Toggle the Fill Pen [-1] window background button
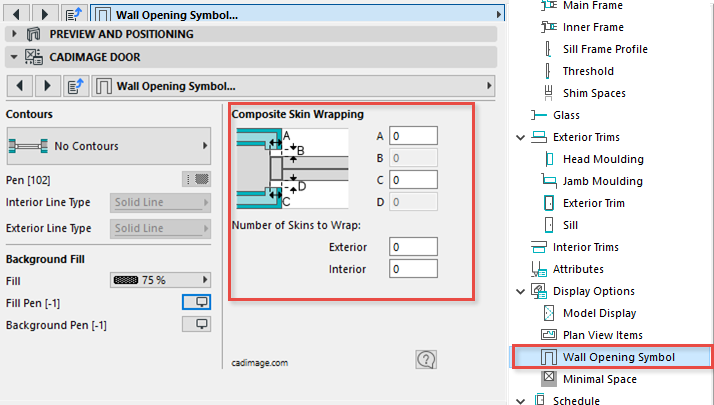The width and height of the screenshot is (714, 405). click(196, 302)
